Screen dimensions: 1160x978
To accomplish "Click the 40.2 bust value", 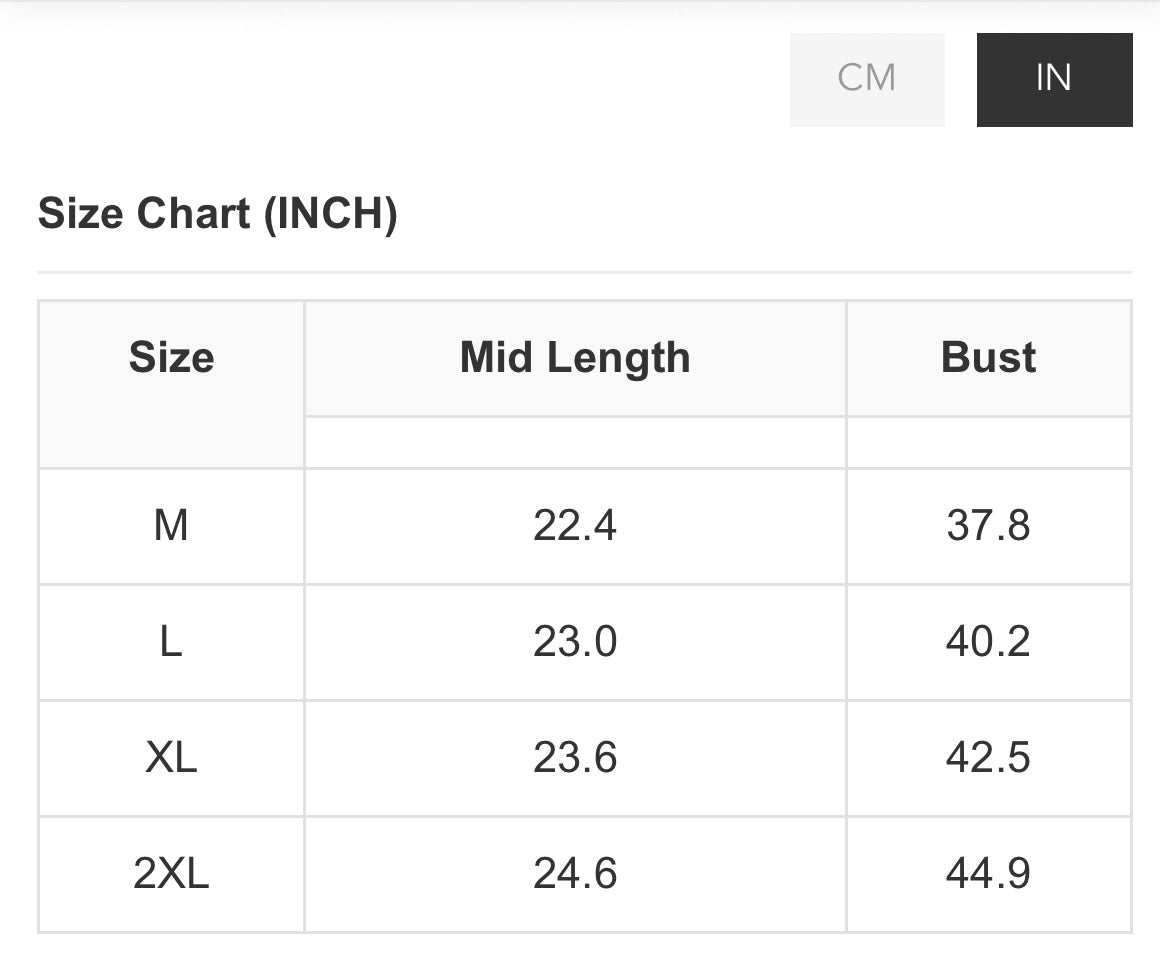I will click(x=988, y=641).
